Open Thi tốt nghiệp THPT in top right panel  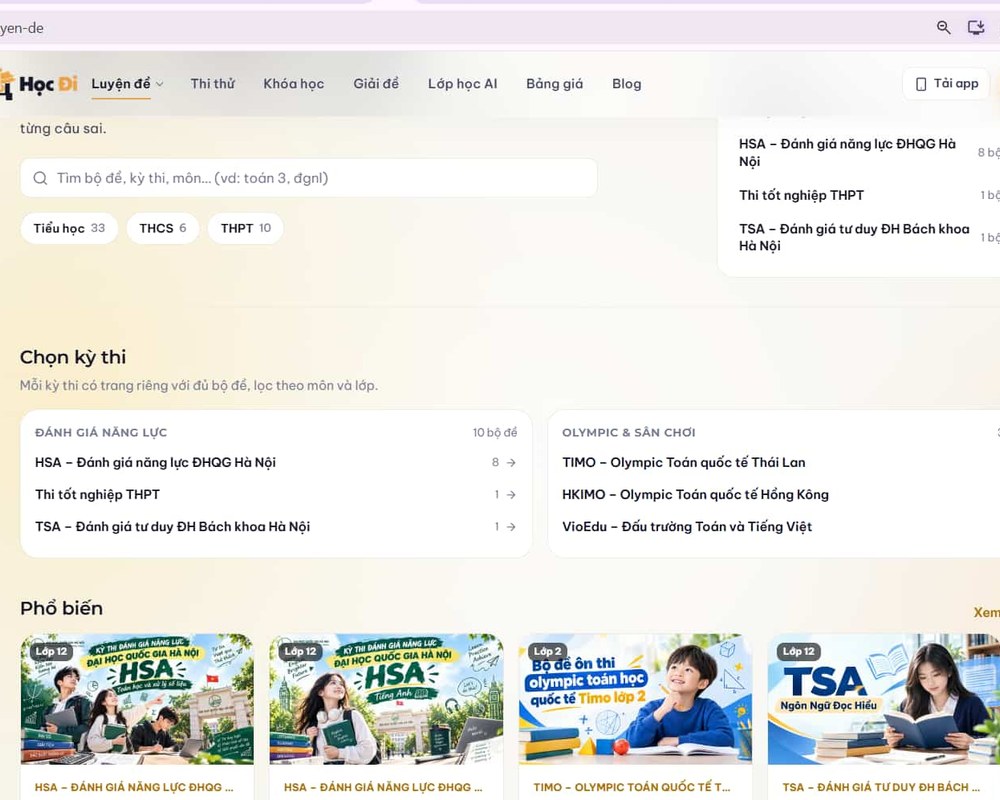pyautogui.click(x=801, y=195)
